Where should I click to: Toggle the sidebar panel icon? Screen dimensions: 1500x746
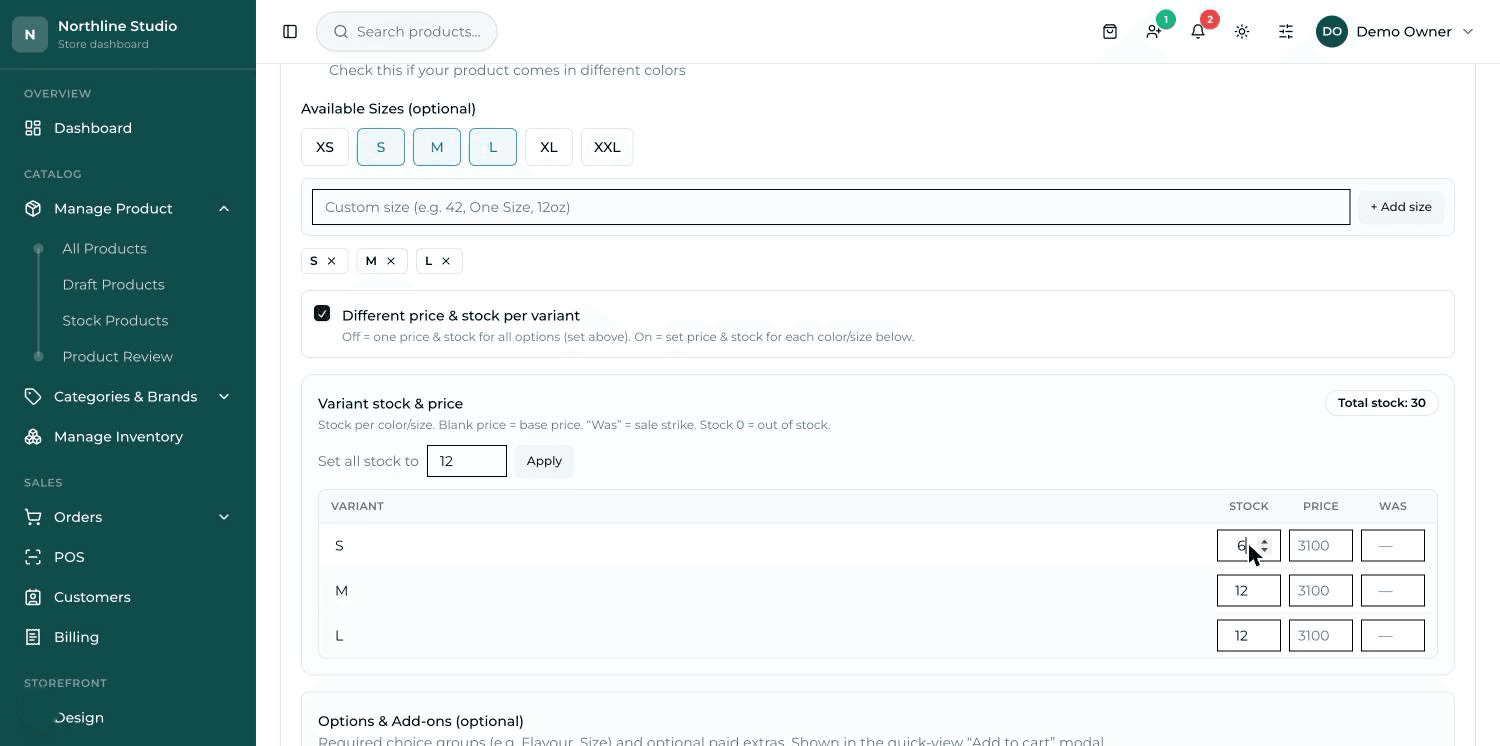290,32
